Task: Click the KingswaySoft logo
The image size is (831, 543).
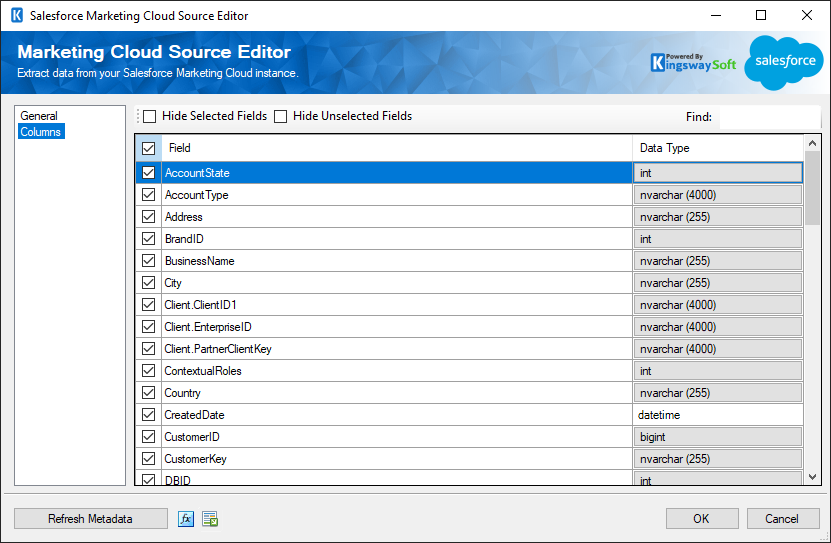Action: coord(693,63)
